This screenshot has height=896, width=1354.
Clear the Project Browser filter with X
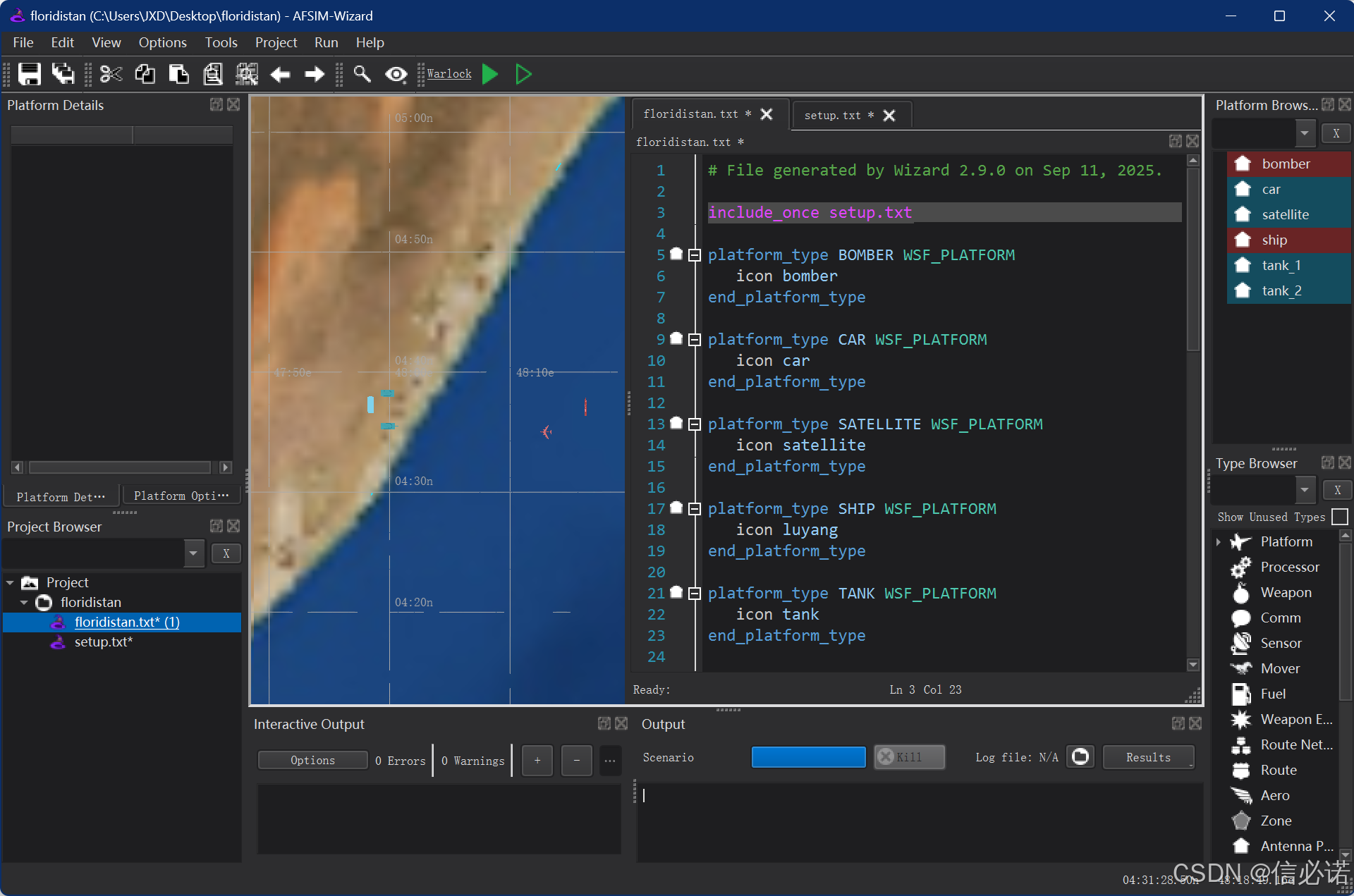pyautogui.click(x=226, y=553)
